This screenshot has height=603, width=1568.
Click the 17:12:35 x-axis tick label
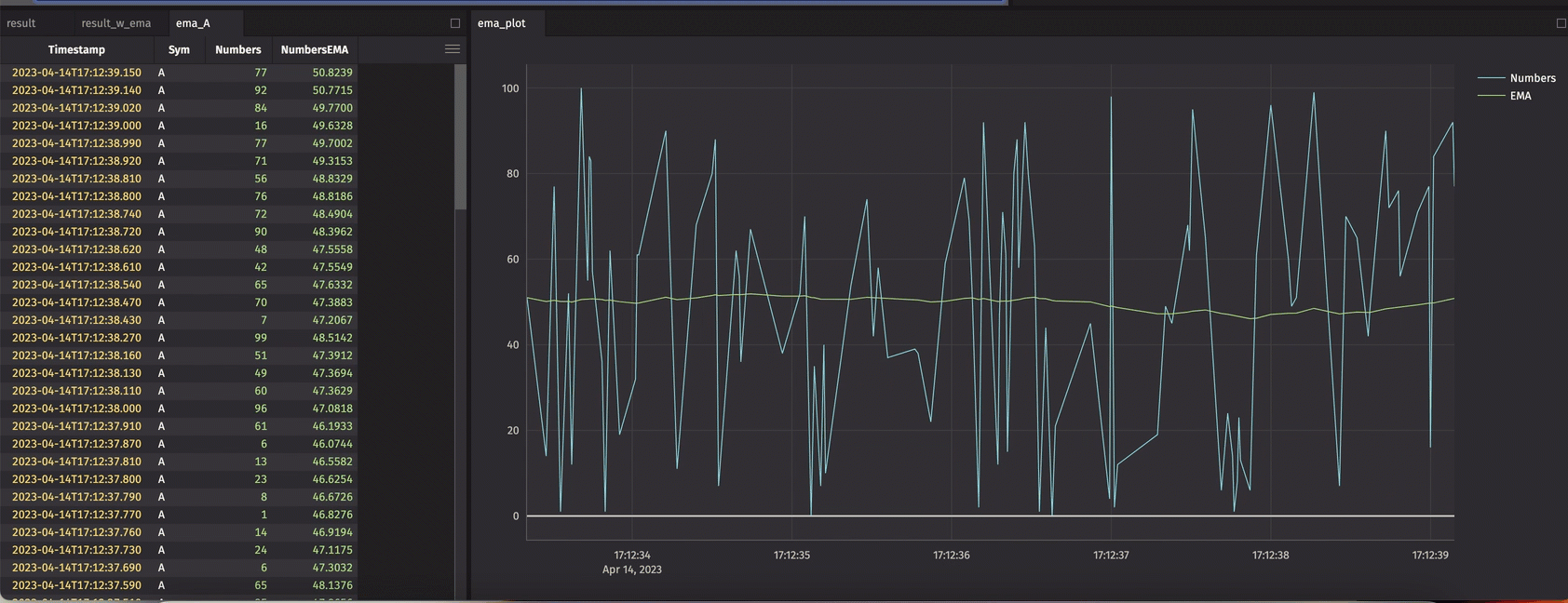[791, 555]
